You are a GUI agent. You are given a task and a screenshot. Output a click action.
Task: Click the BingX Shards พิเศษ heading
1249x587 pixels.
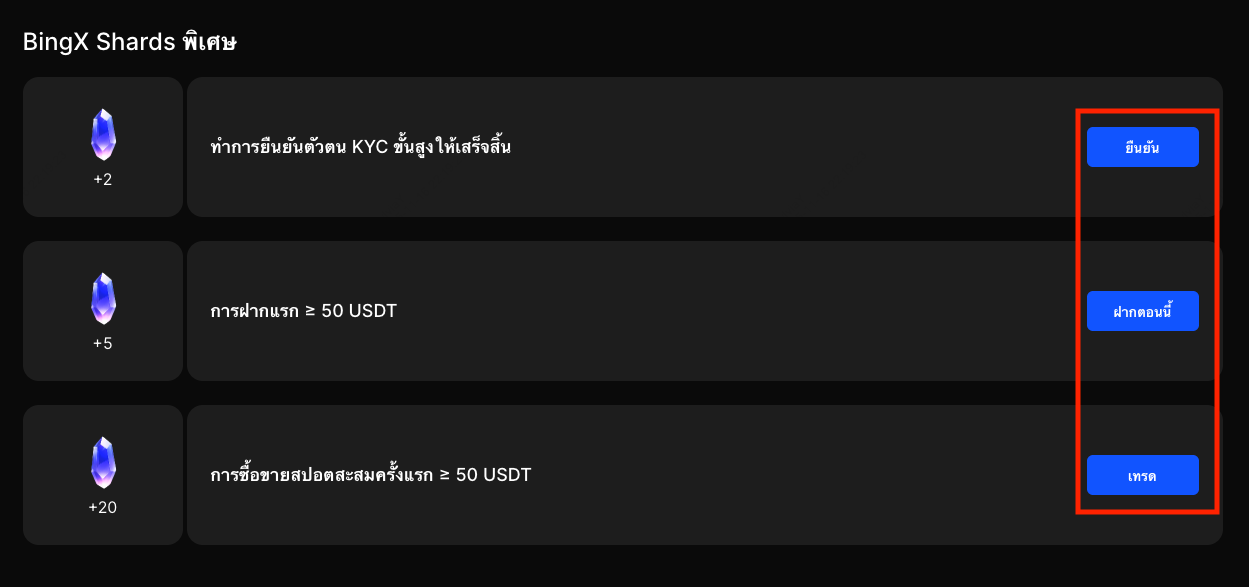130,43
